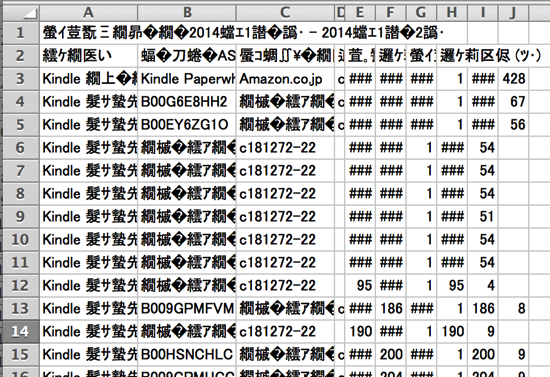550x377 pixels.
Task: Select column C header
Action: tap(285, 13)
